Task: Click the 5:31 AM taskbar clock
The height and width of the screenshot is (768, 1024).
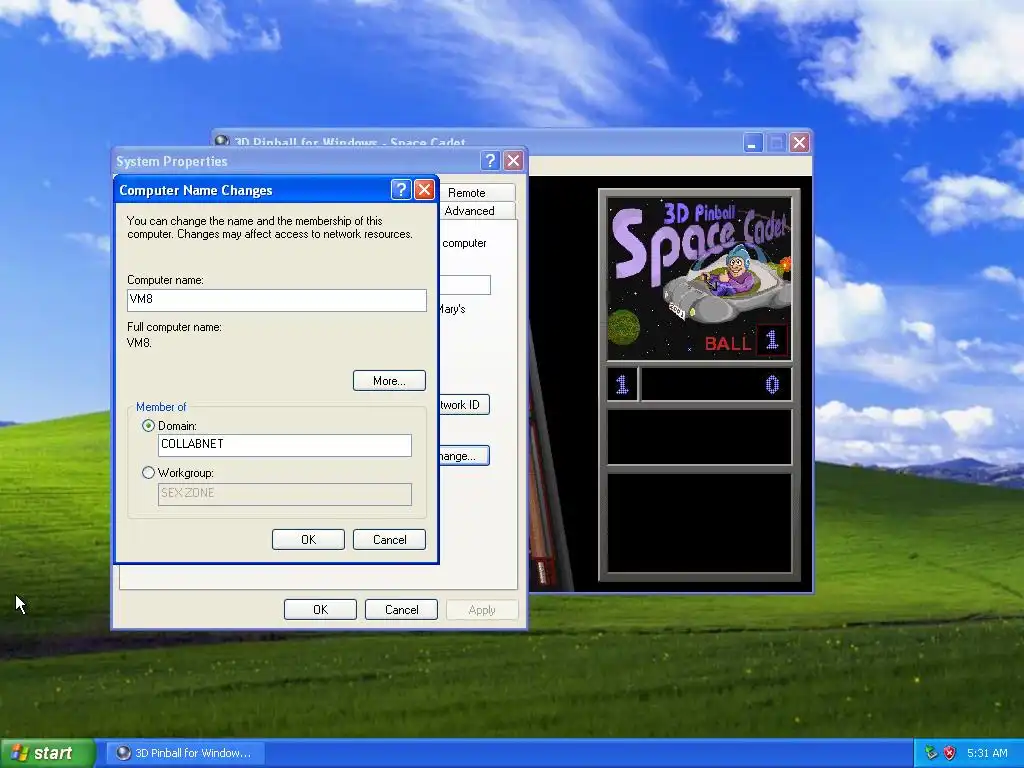Action: [x=987, y=753]
